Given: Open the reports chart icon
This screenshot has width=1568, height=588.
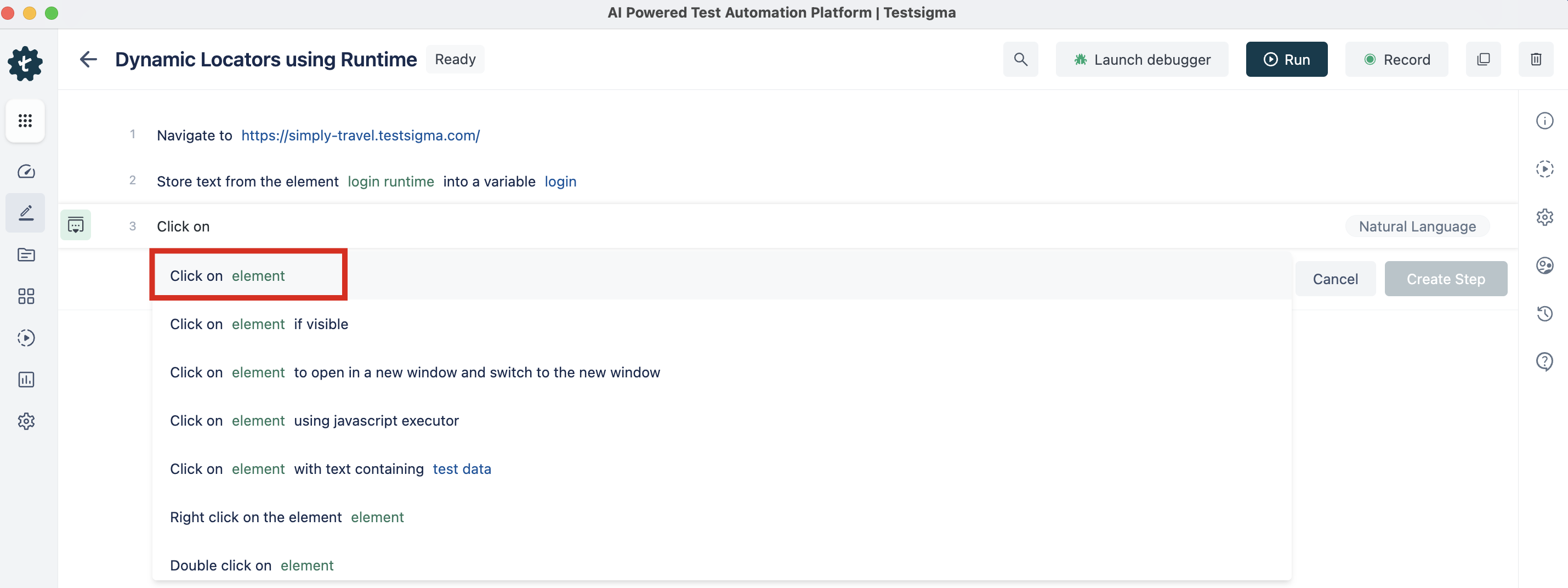Looking at the screenshot, I should pos(26,380).
